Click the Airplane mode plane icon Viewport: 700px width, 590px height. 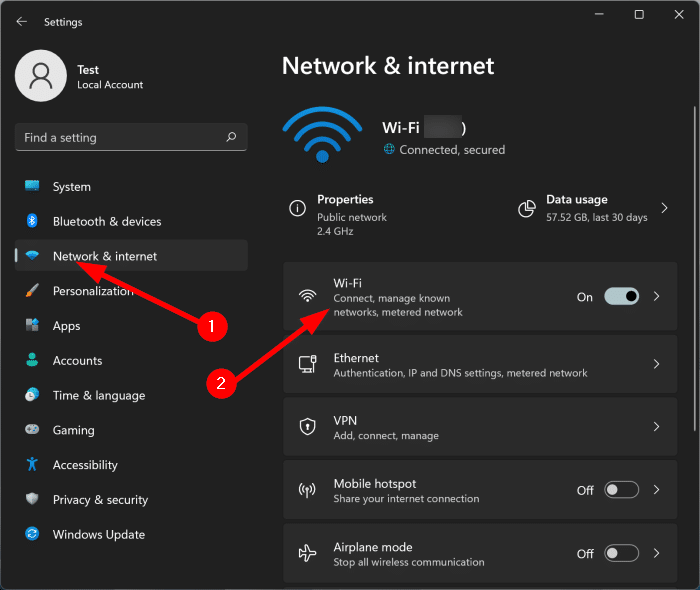click(307, 553)
